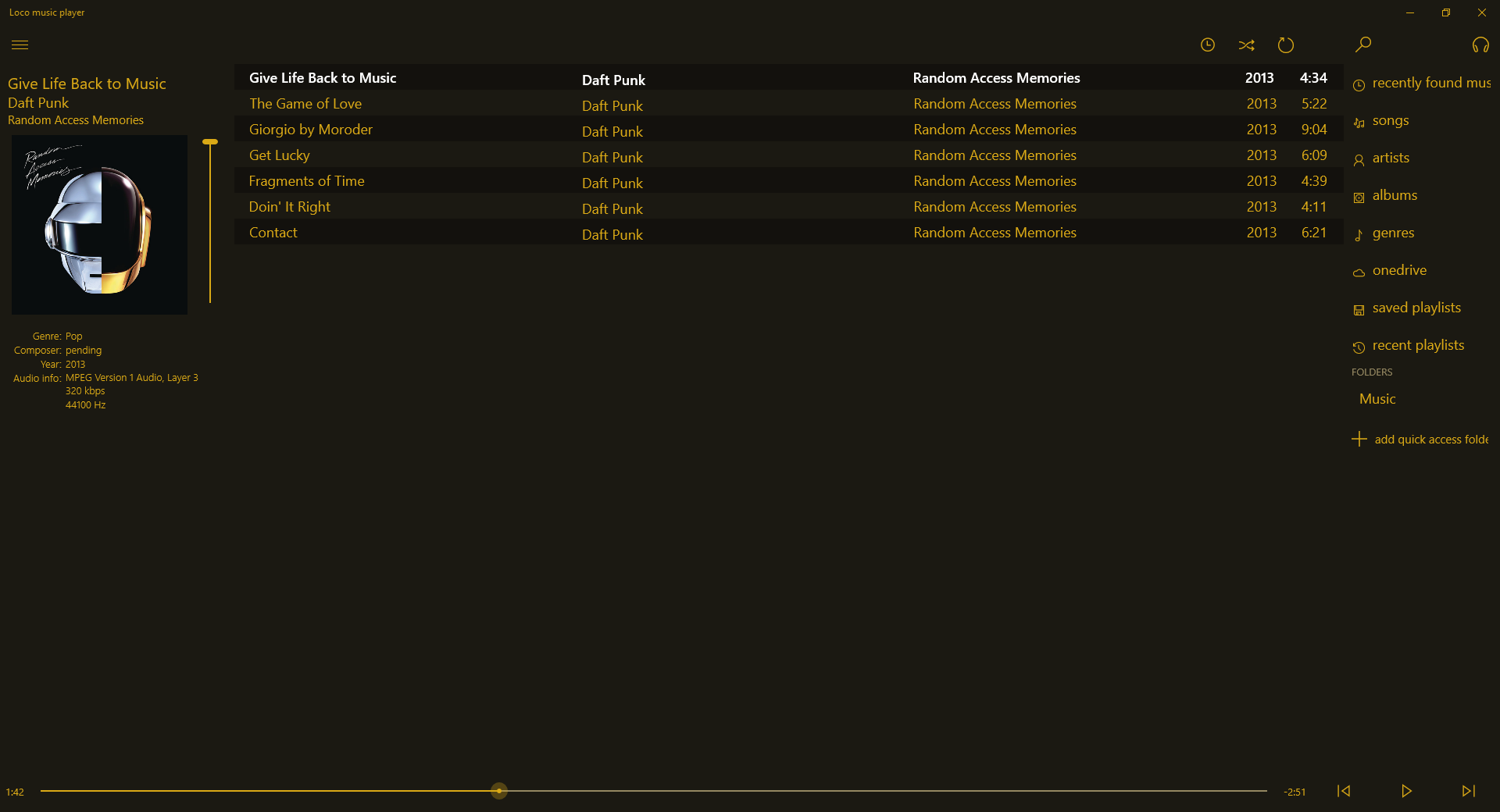Open recent playlists
The width and height of the screenshot is (1500, 812).
point(1418,344)
